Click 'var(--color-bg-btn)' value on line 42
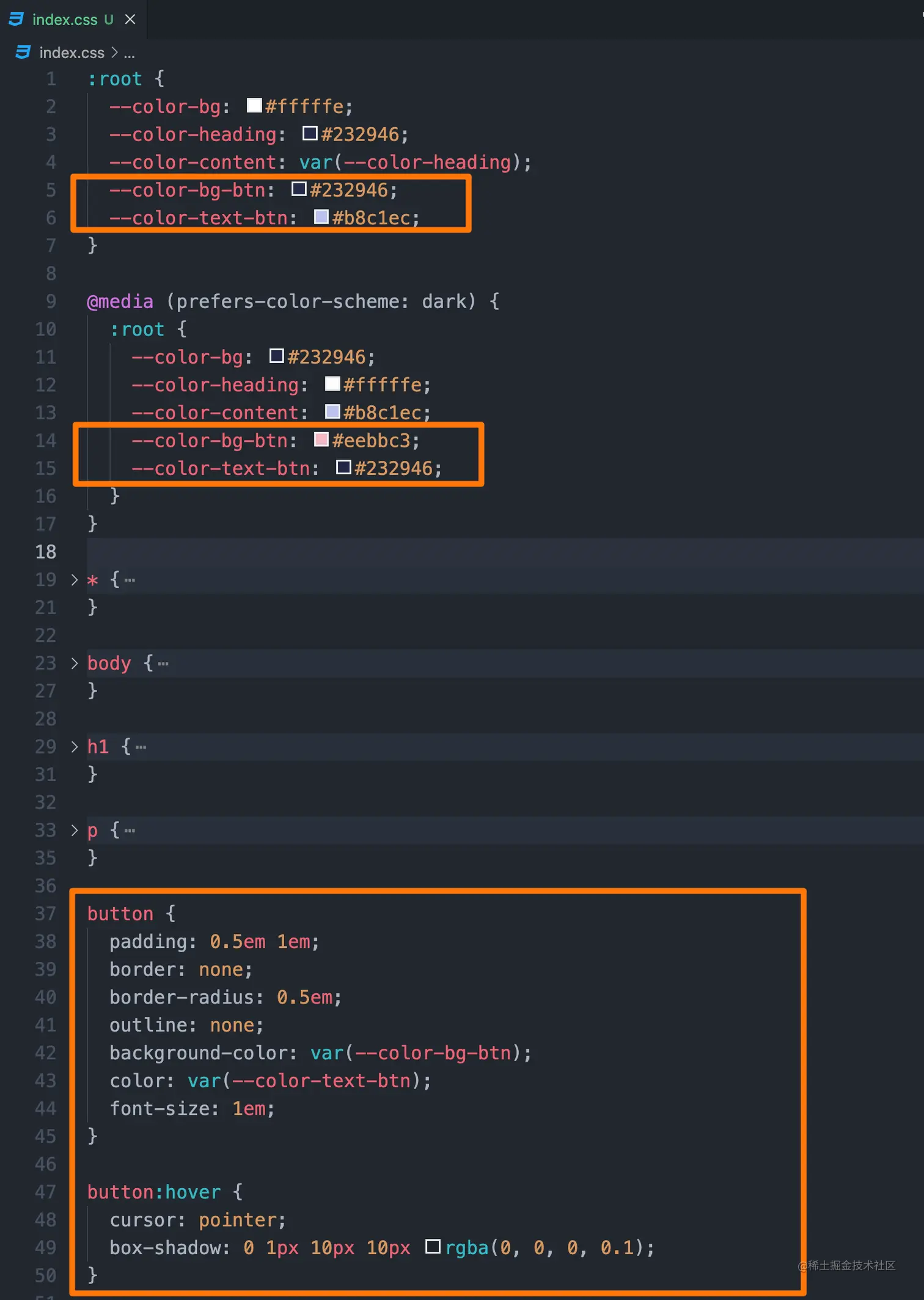 coord(416,1053)
